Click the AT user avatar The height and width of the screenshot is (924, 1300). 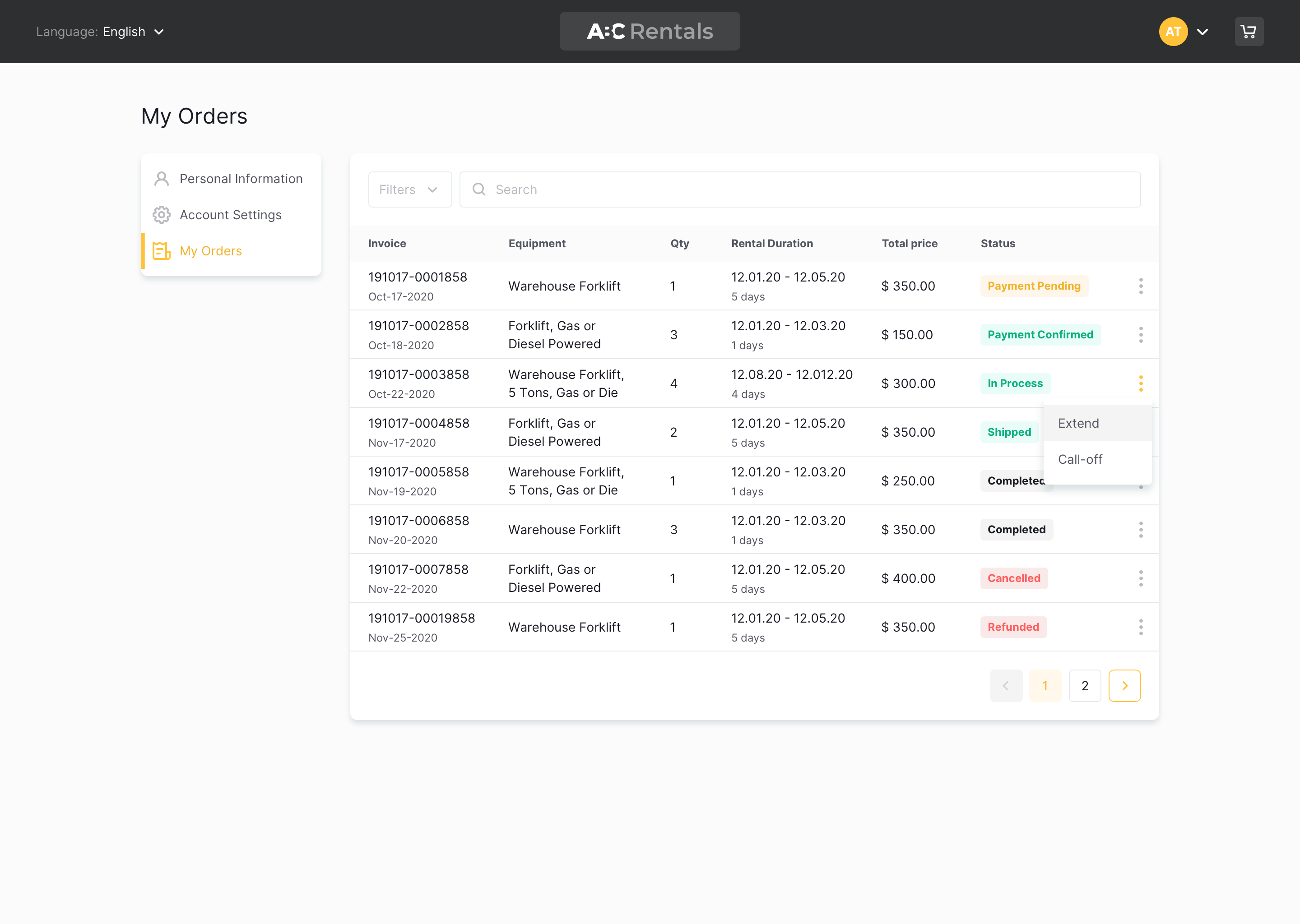coord(1173,32)
